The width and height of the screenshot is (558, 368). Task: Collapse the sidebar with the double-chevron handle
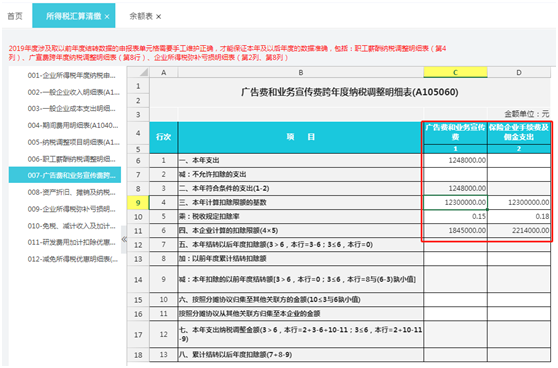pyautogui.click(x=124, y=239)
